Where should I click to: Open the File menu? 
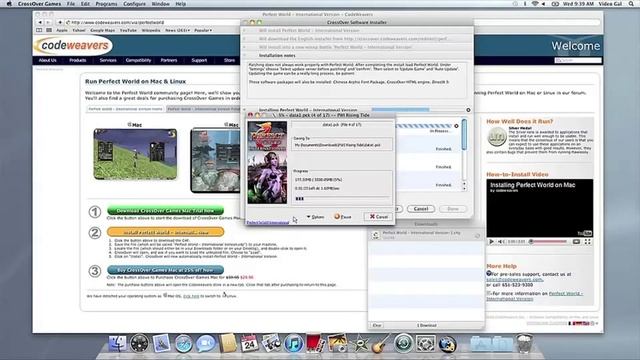pos(71,4)
